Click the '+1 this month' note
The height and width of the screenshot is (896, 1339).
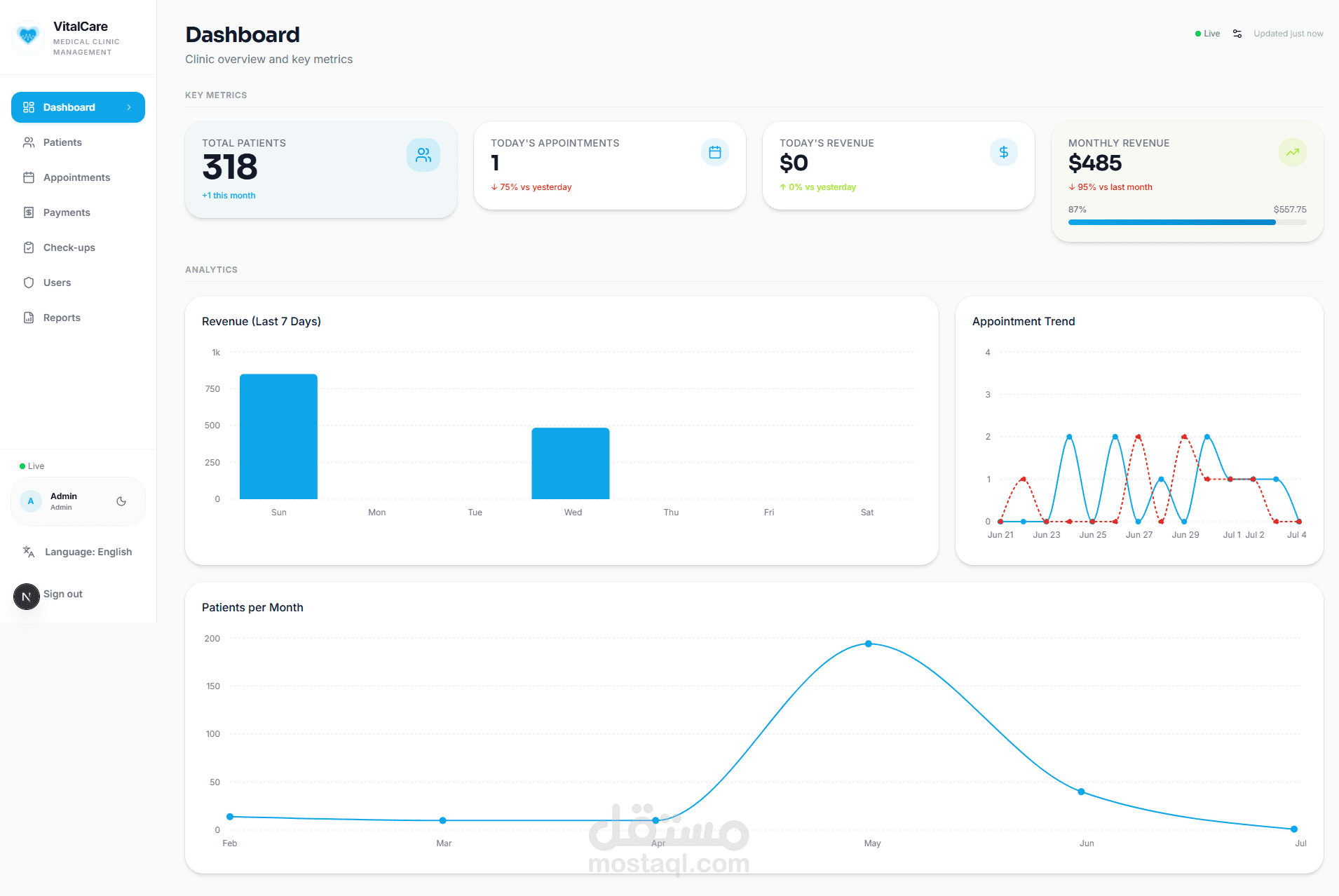click(x=229, y=196)
